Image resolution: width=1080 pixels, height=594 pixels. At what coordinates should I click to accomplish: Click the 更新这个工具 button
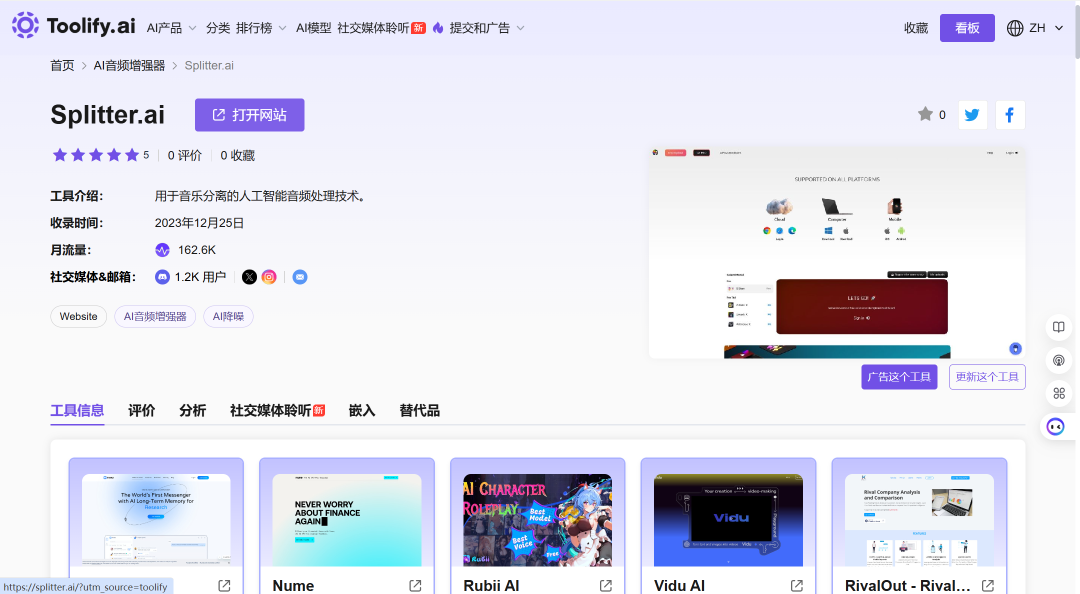(x=987, y=377)
